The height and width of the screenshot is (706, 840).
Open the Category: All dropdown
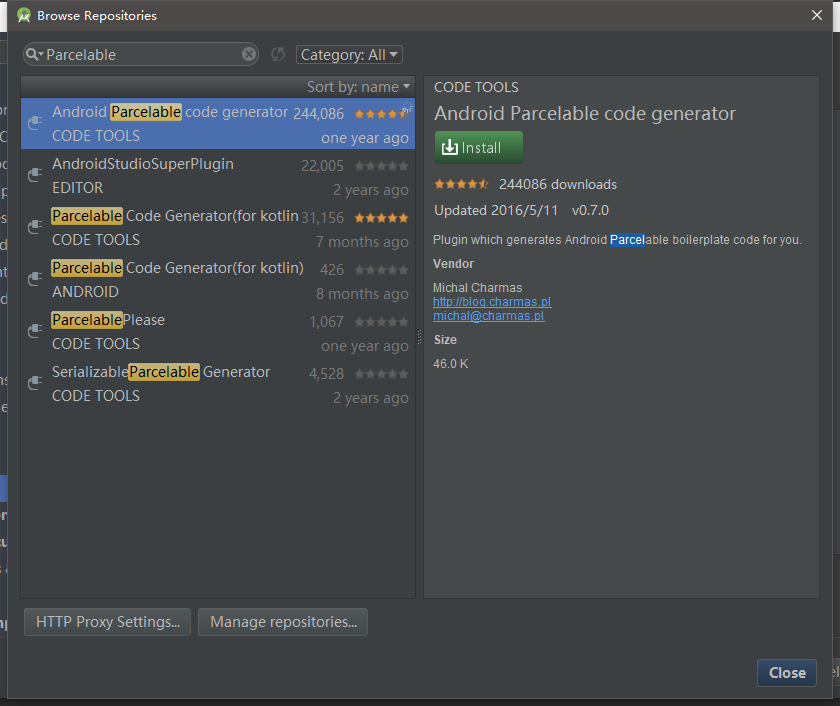pyautogui.click(x=349, y=55)
